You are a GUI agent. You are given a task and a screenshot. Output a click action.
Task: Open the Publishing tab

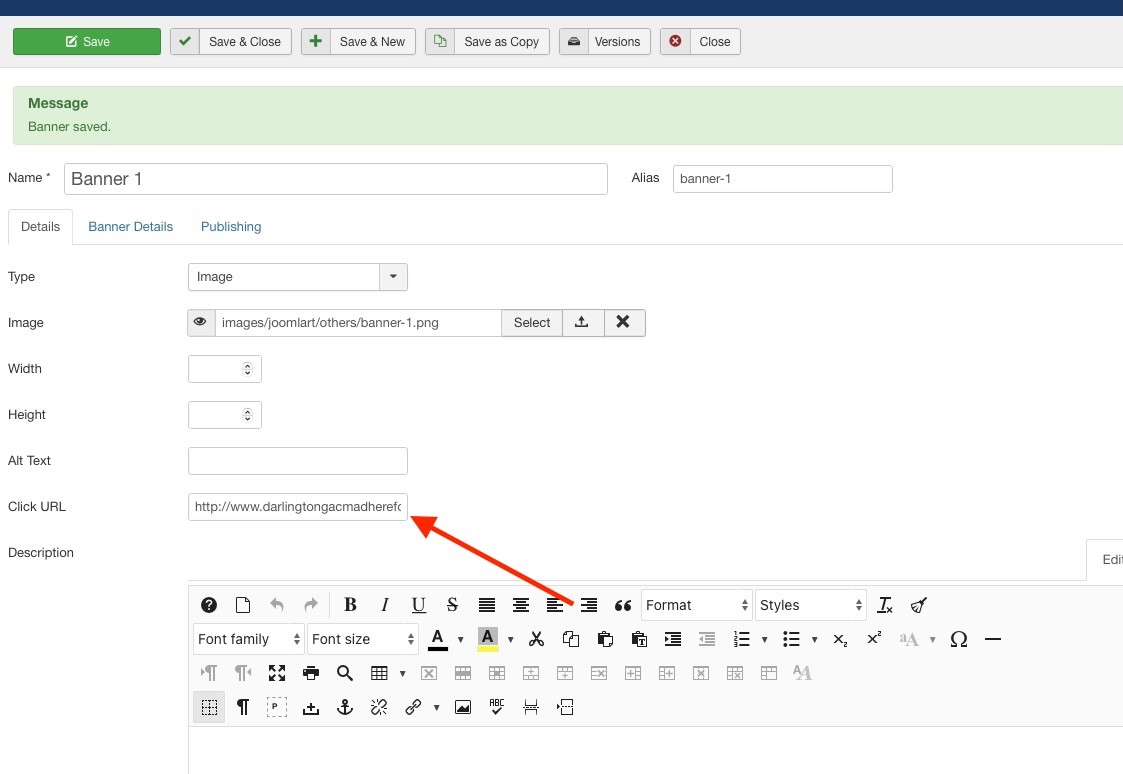pyautogui.click(x=231, y=227)
